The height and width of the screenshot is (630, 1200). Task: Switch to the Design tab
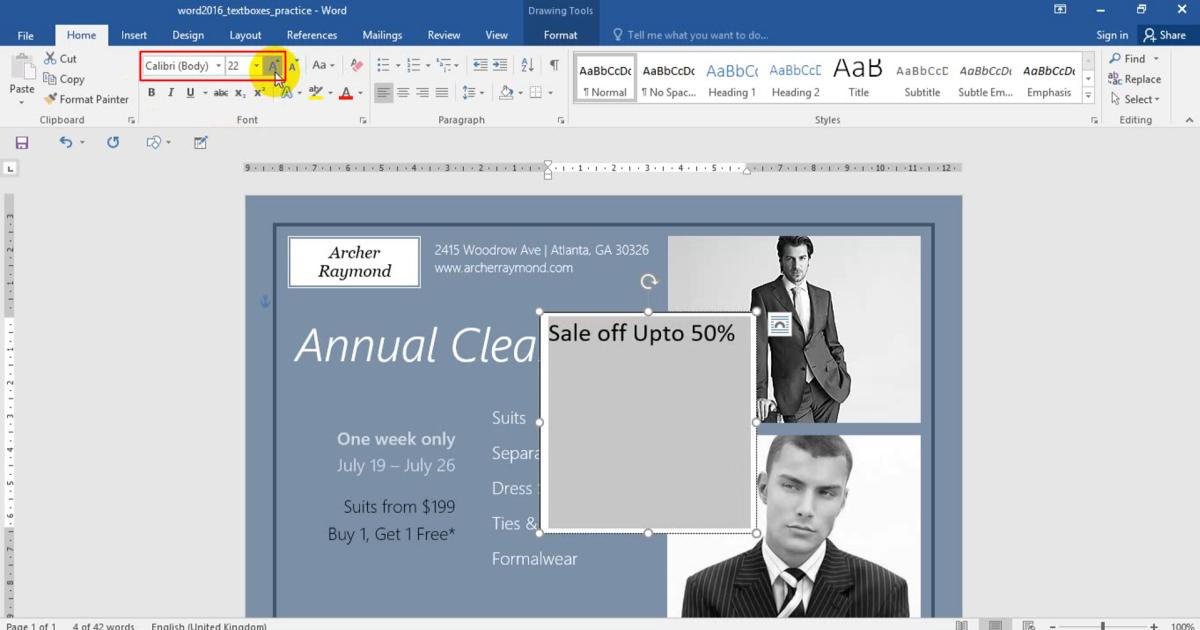(188, 35)
